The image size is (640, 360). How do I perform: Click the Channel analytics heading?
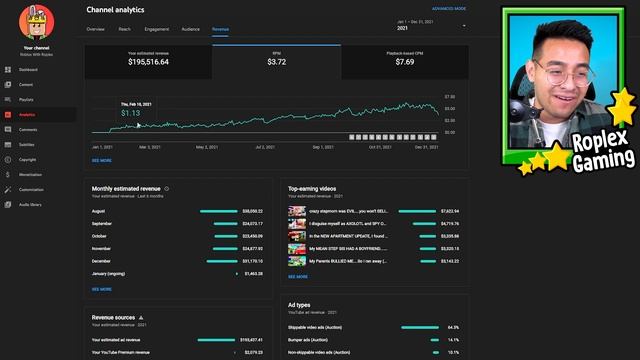click(115, 10)
